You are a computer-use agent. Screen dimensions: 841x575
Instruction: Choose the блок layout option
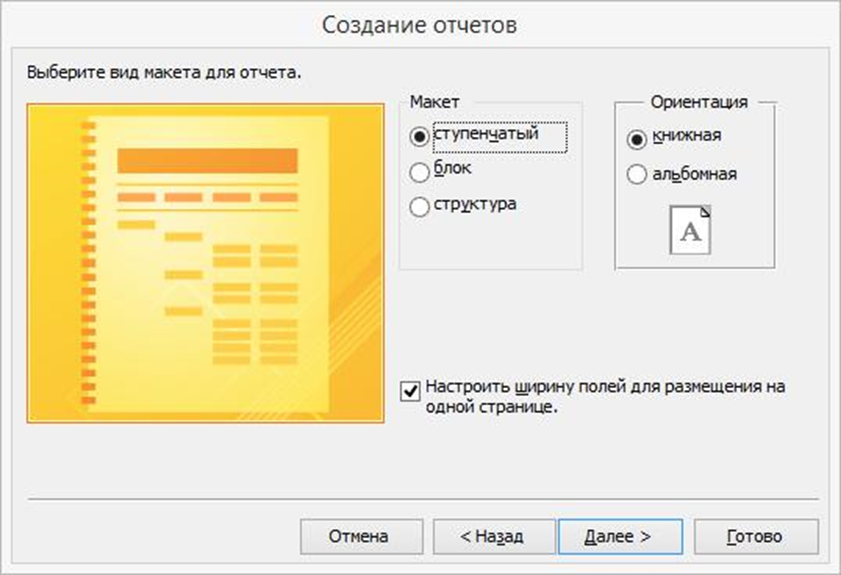[x=419, y=172]
